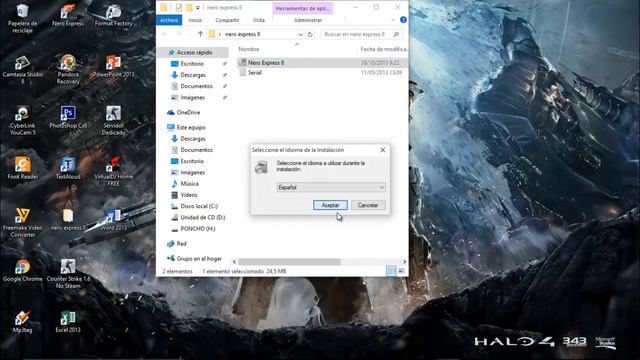Image resolution: width=640 pixels, height=360 pixels.
Task: Open Format Factory desktop shortcut
Action: coord(113,16)
